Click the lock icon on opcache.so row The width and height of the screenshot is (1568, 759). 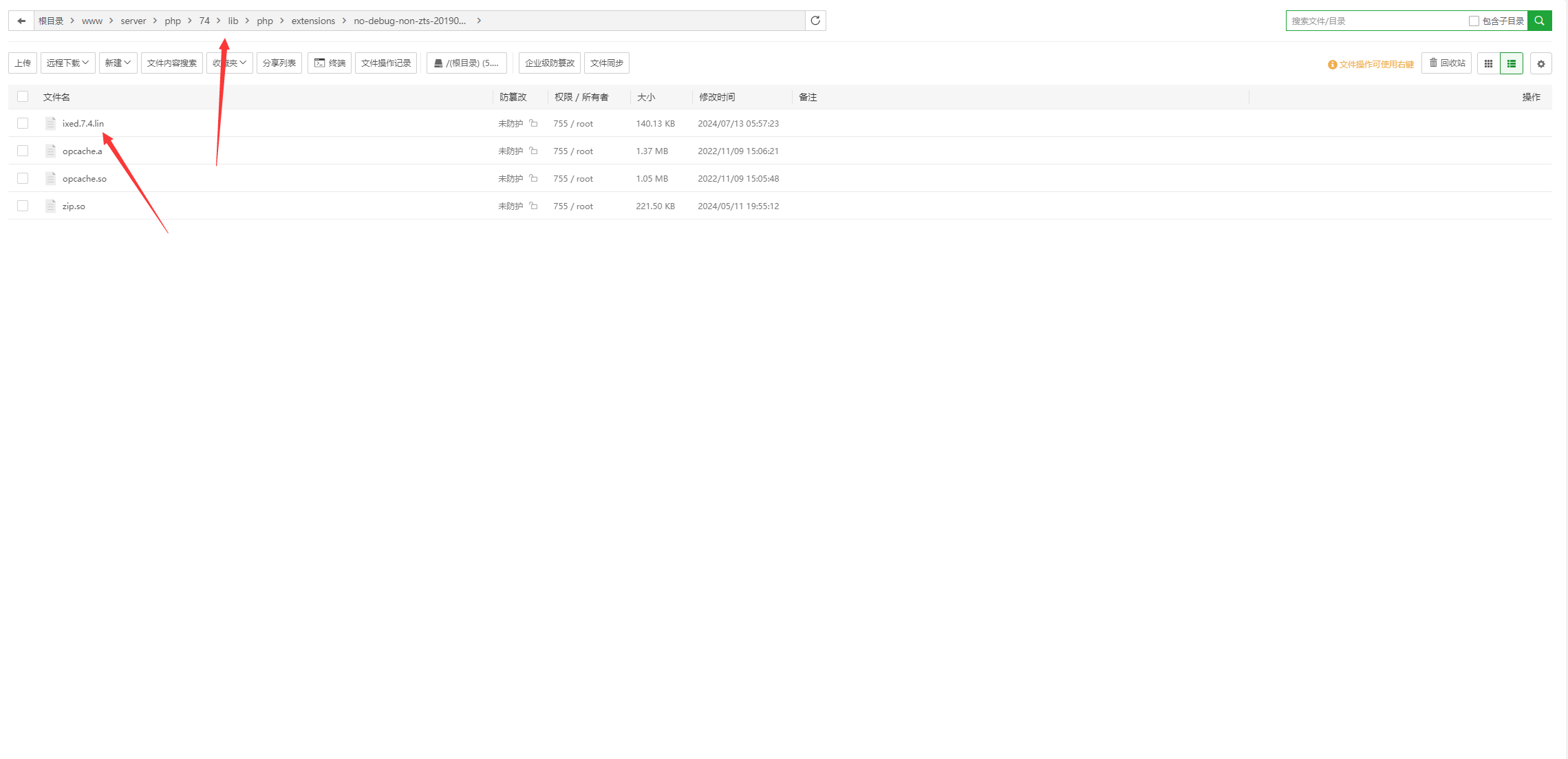tap(533, 178)
